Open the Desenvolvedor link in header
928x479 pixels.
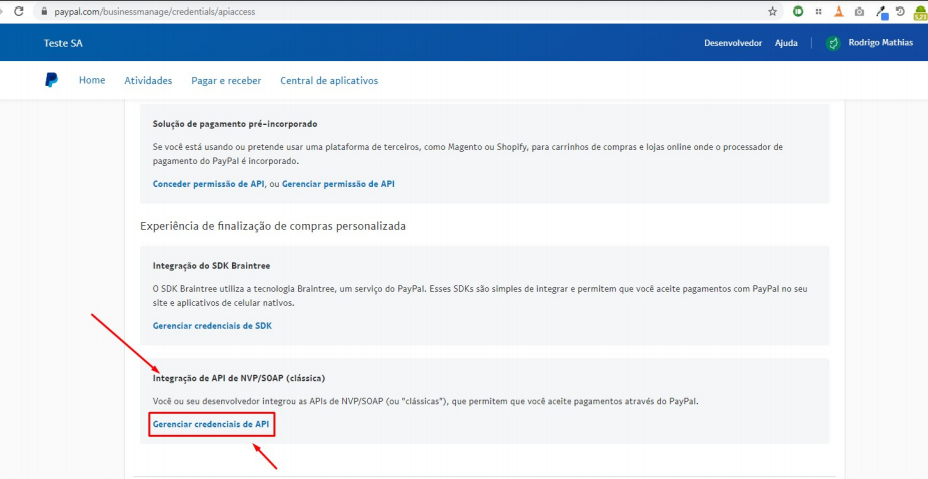pos(733,43)
